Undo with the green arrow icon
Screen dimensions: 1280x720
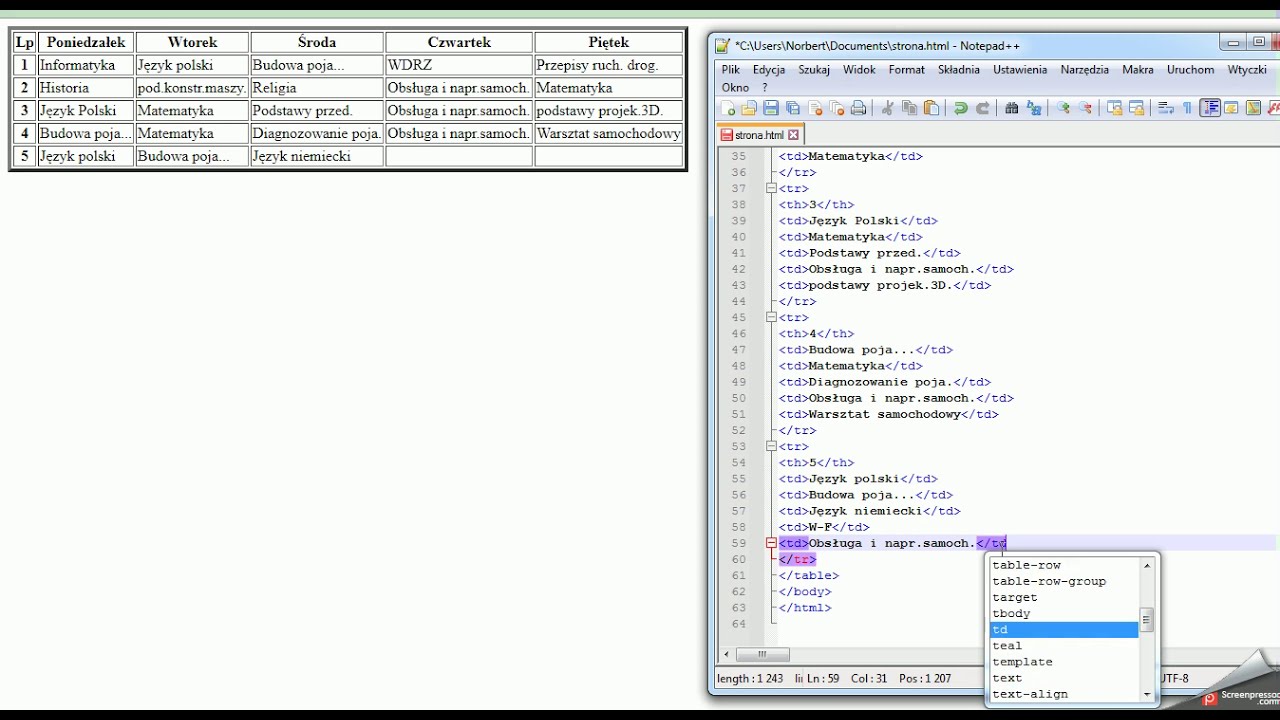[x=961, y=108]
